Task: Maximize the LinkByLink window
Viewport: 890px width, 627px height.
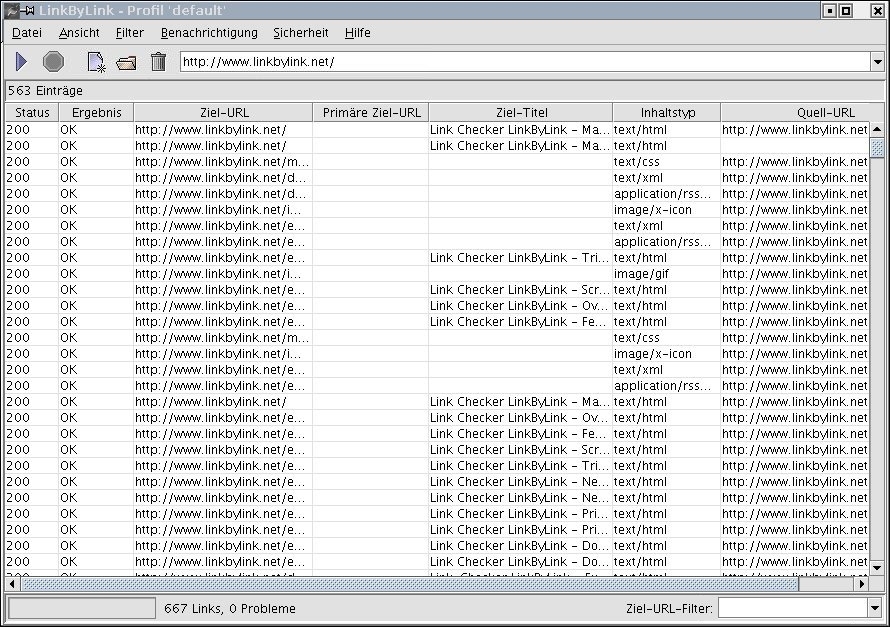Action: [x=846, y=10]
